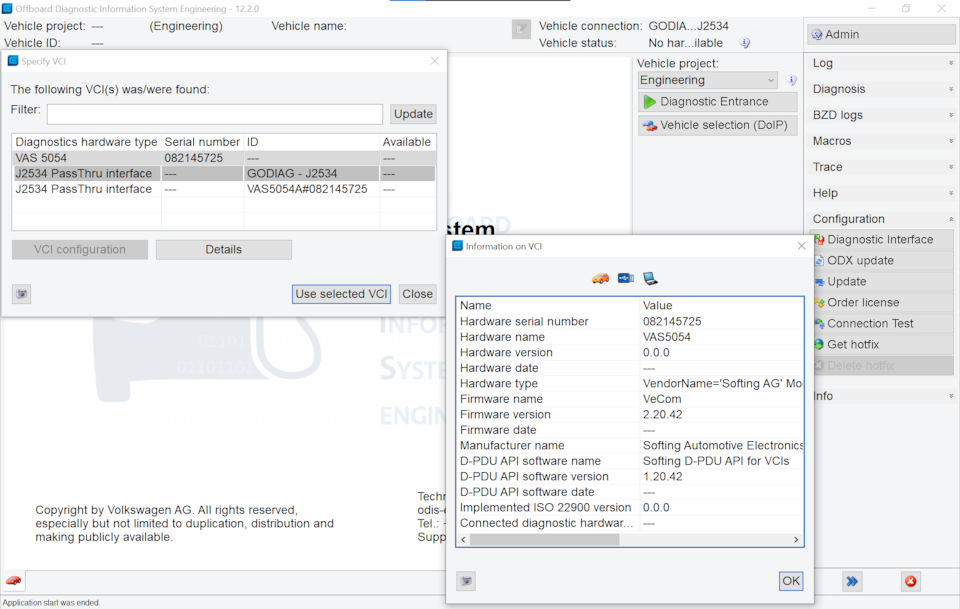Click the scrollbar right arrow in VCI info
The width and height of the screenshot is (960, 609).
click(796, 539)
